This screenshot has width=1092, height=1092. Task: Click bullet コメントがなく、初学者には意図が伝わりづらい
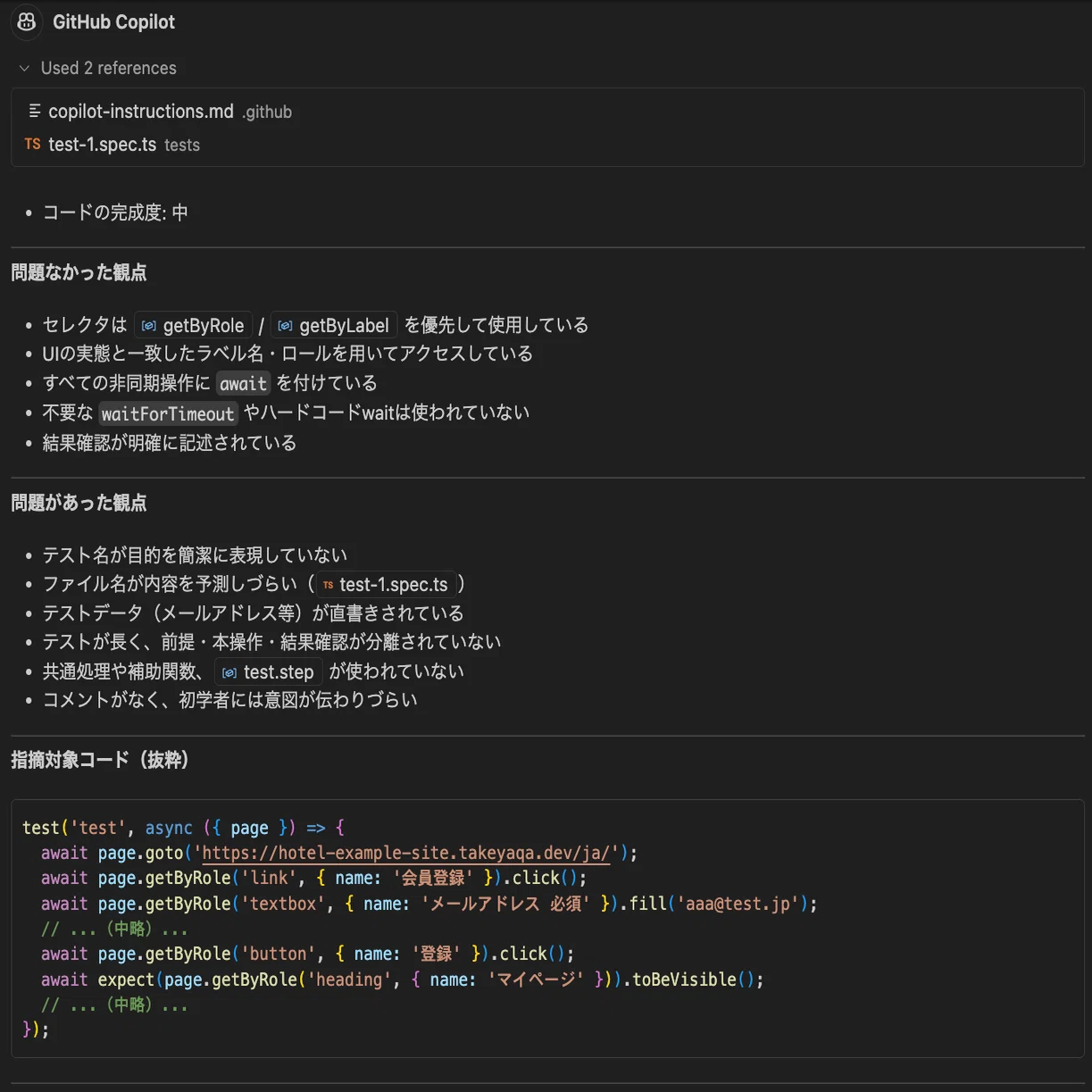(x=229, y=700)
